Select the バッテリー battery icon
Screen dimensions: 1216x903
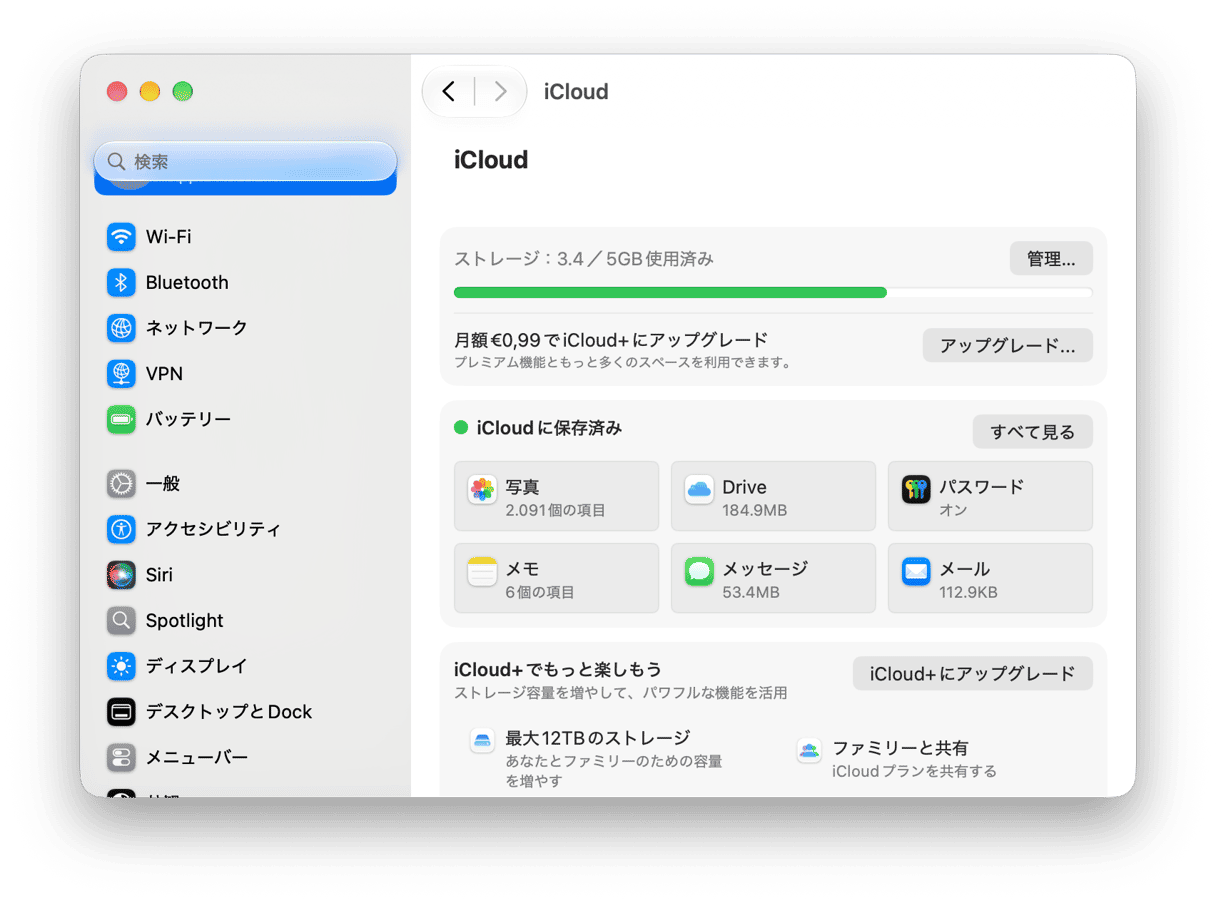tap(121, 420)
